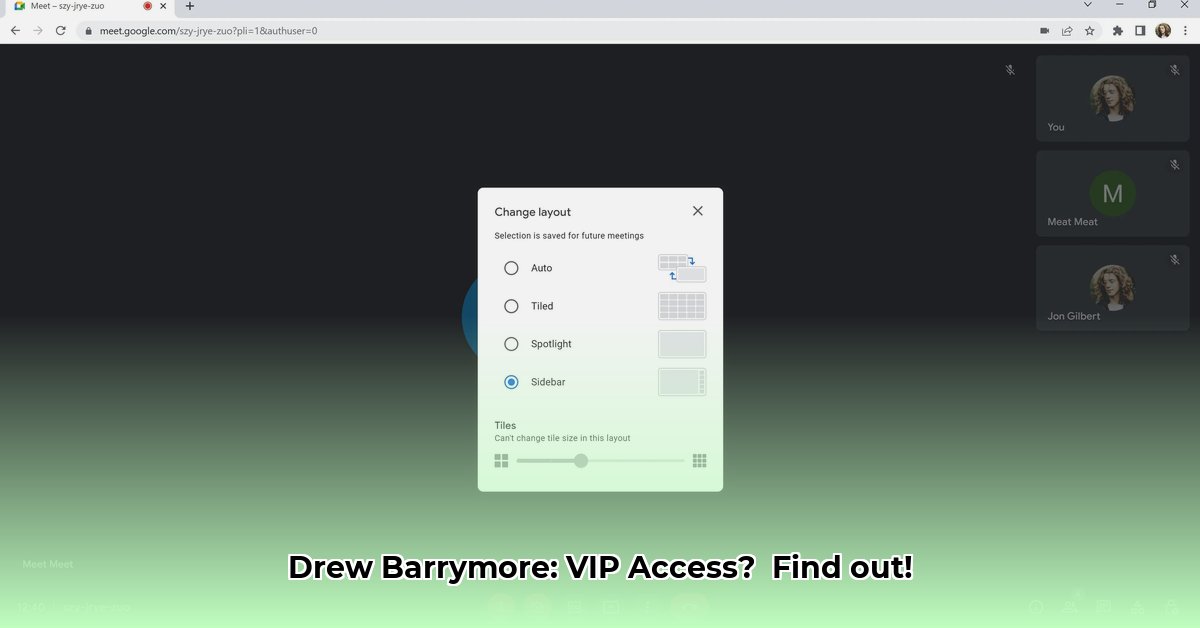1200x628 pixels.
Task: Click the muted microphone icon on the You tile
Action: [1175, 70]
